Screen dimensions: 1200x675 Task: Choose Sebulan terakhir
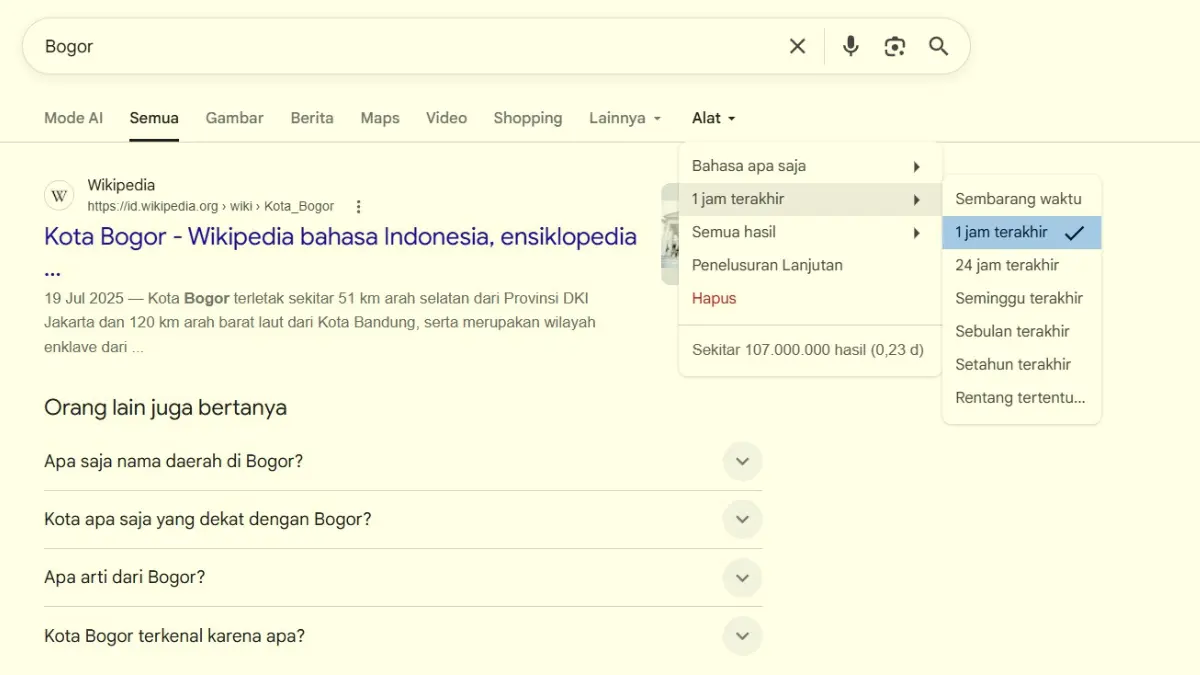(1022, 331)
